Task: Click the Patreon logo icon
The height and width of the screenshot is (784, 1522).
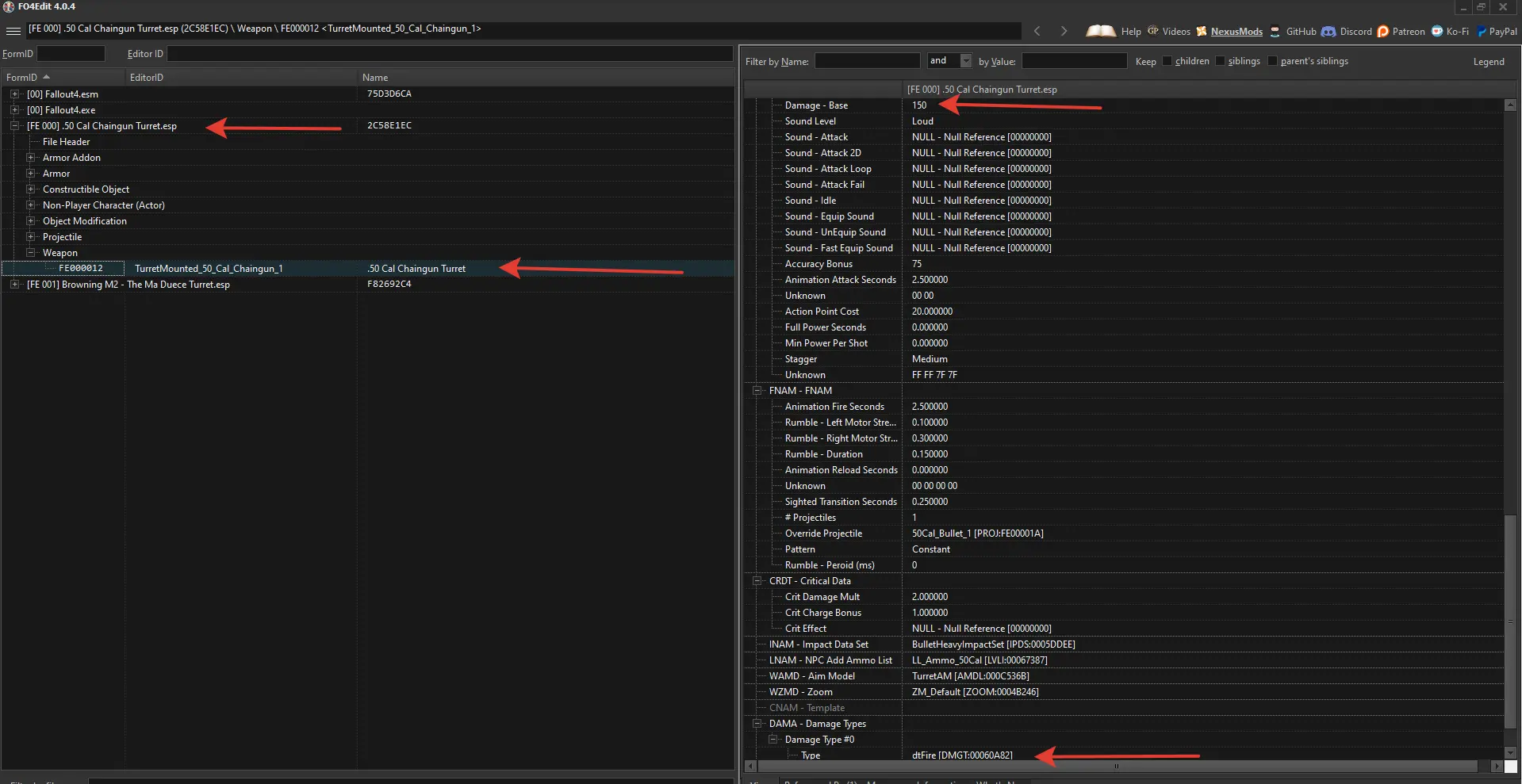Action: pyautogui.click(x=1383, y=32)
